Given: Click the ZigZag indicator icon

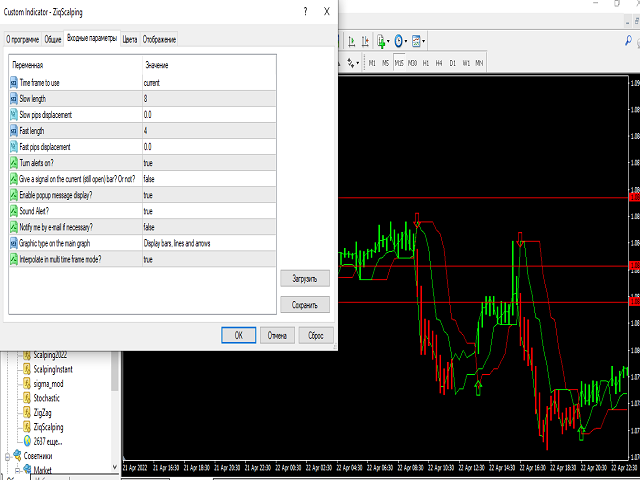Looking at the screenshot, I should click(x=27, y=413).
